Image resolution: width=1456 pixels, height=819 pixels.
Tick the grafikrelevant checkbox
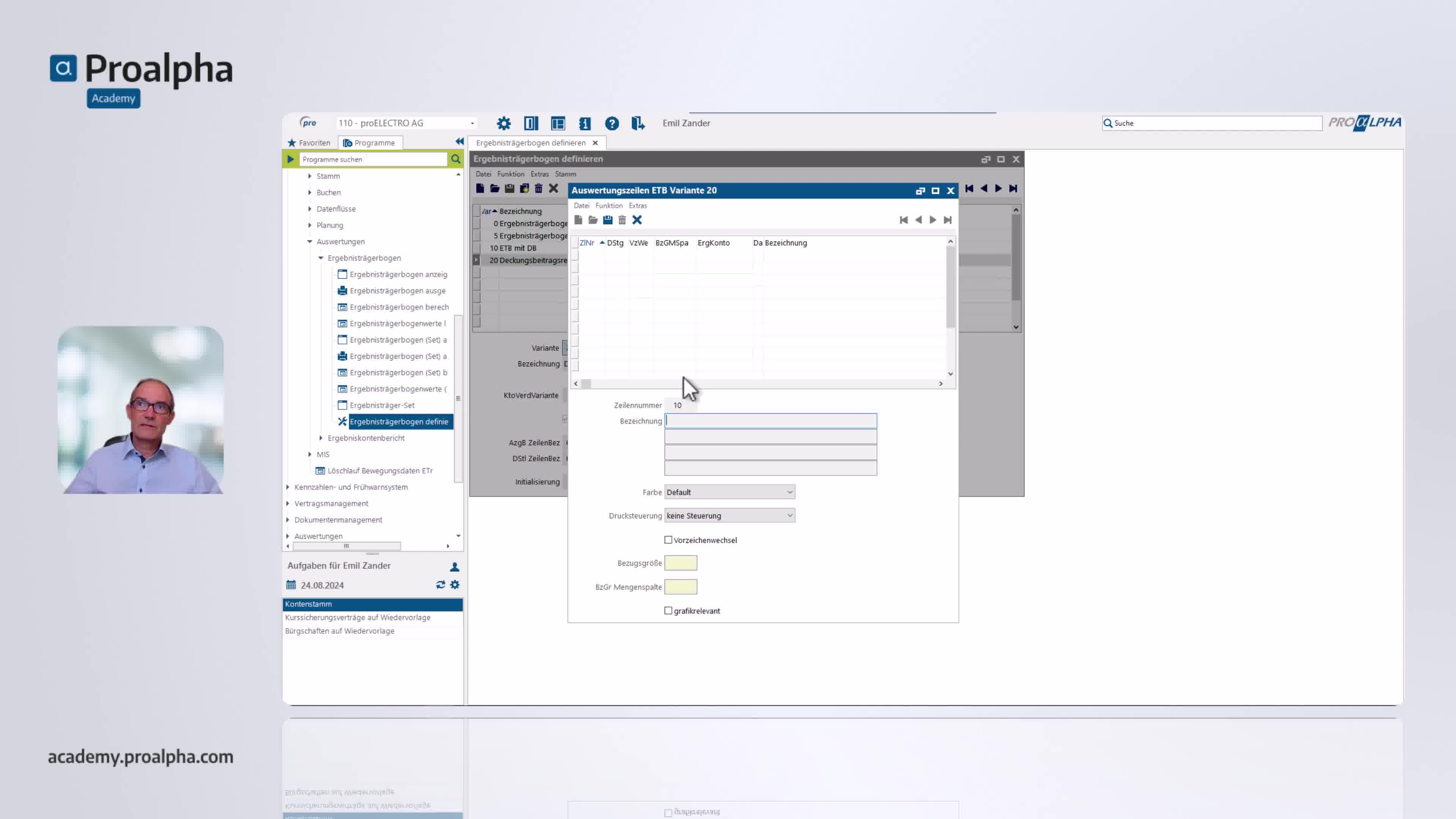pos(668,610)
